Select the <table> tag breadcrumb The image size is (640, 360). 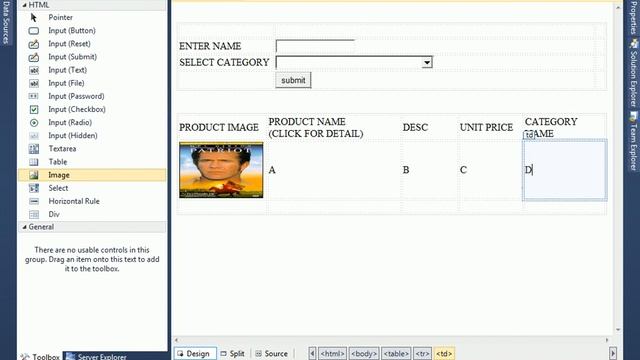(x=396, y=353)
